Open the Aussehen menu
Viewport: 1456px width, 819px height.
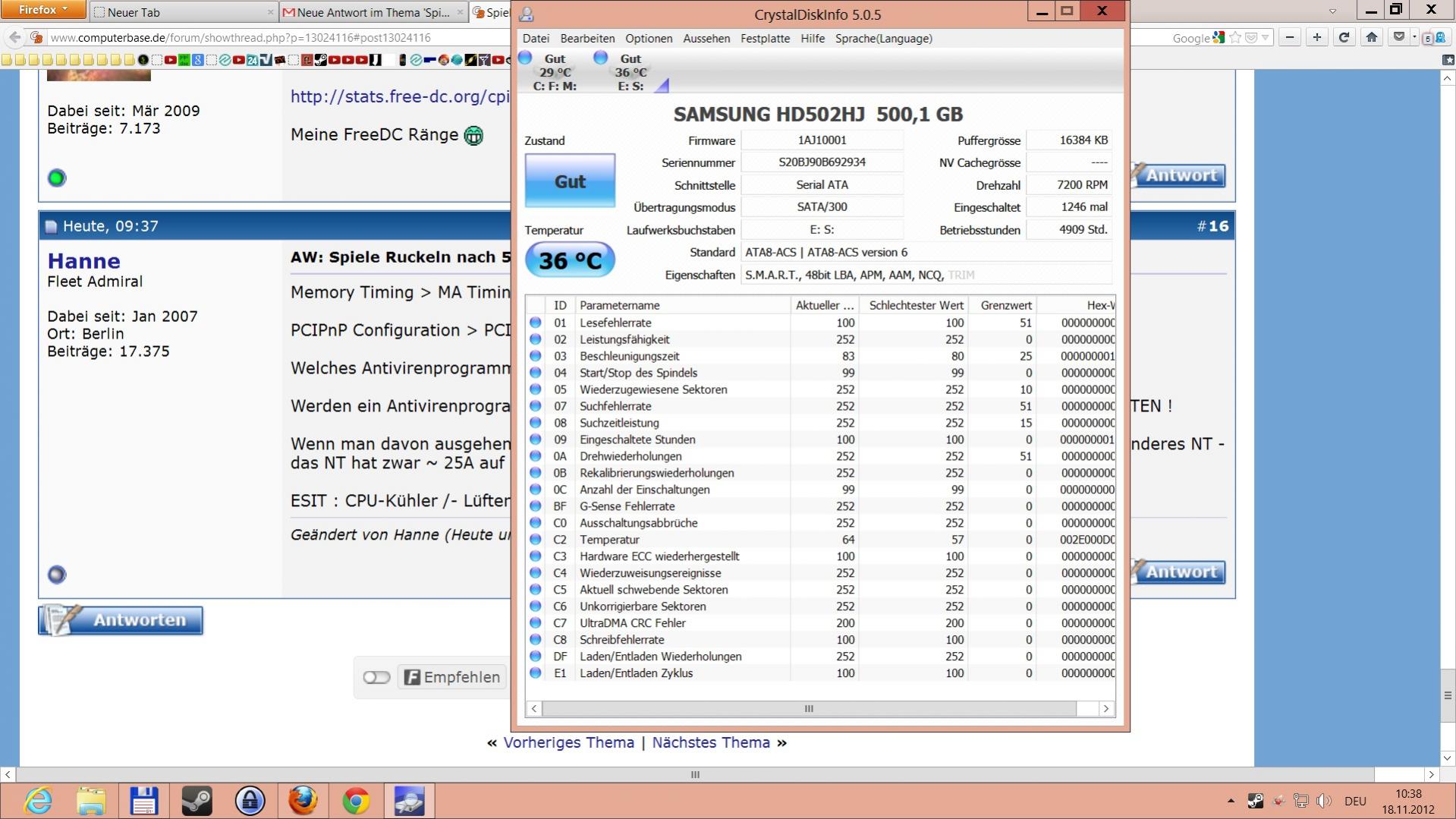(x=706, y=39)
